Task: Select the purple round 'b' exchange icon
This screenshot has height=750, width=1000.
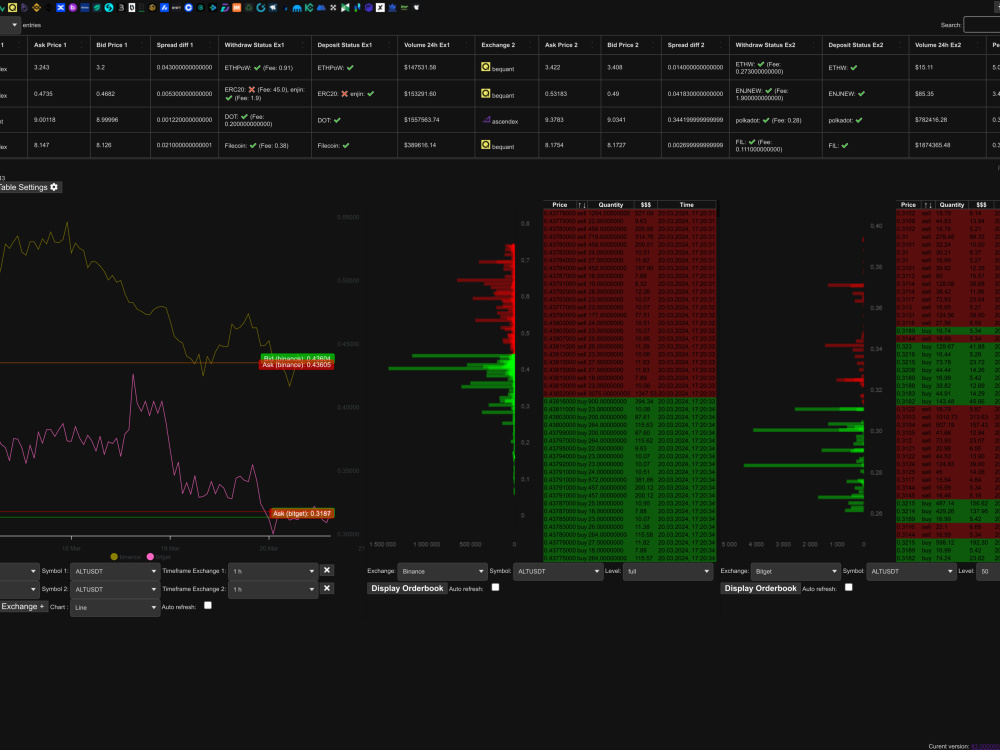Action: tap(73, 8)
